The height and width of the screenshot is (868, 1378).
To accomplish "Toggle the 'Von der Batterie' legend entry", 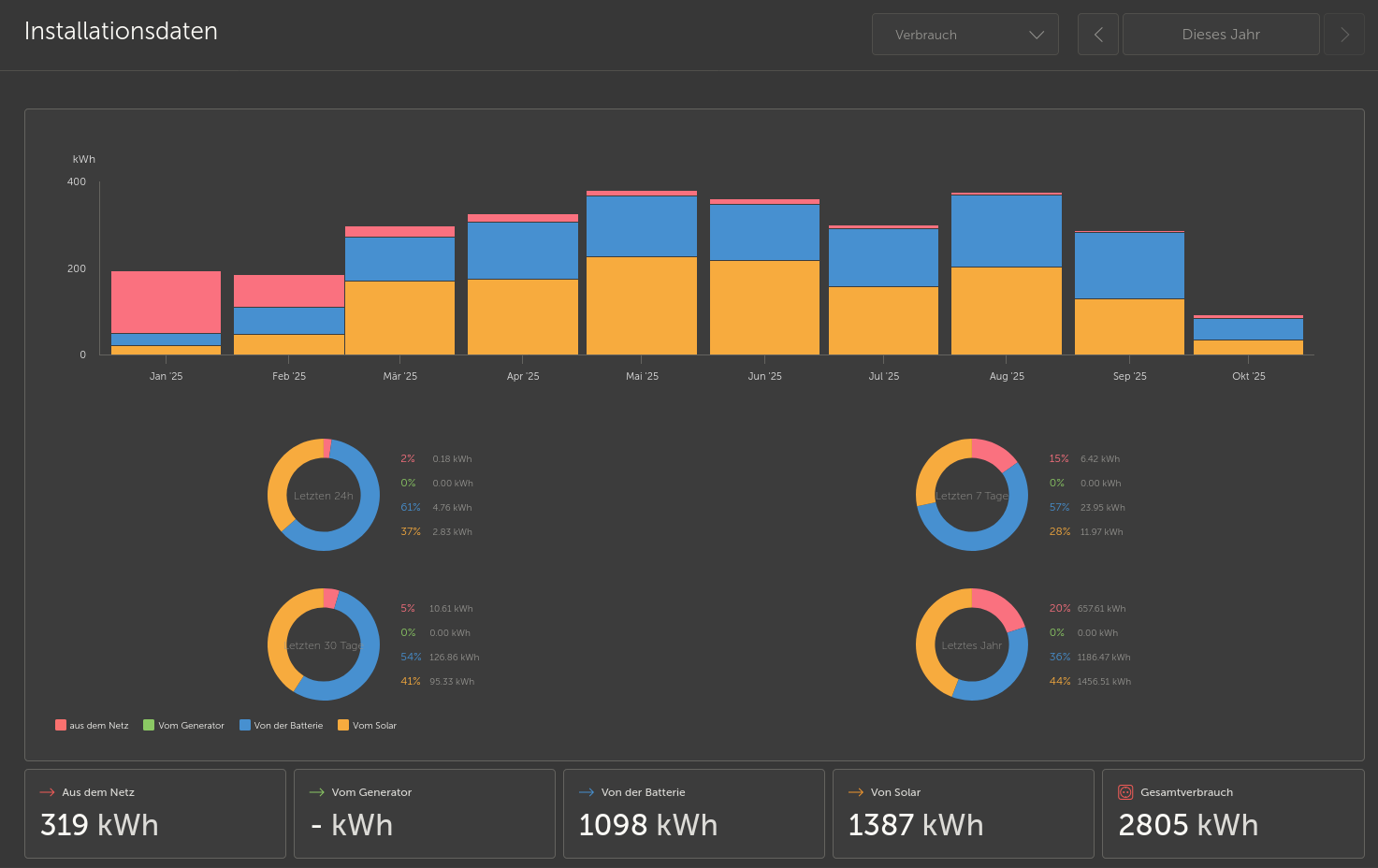I will pos(281,725).
